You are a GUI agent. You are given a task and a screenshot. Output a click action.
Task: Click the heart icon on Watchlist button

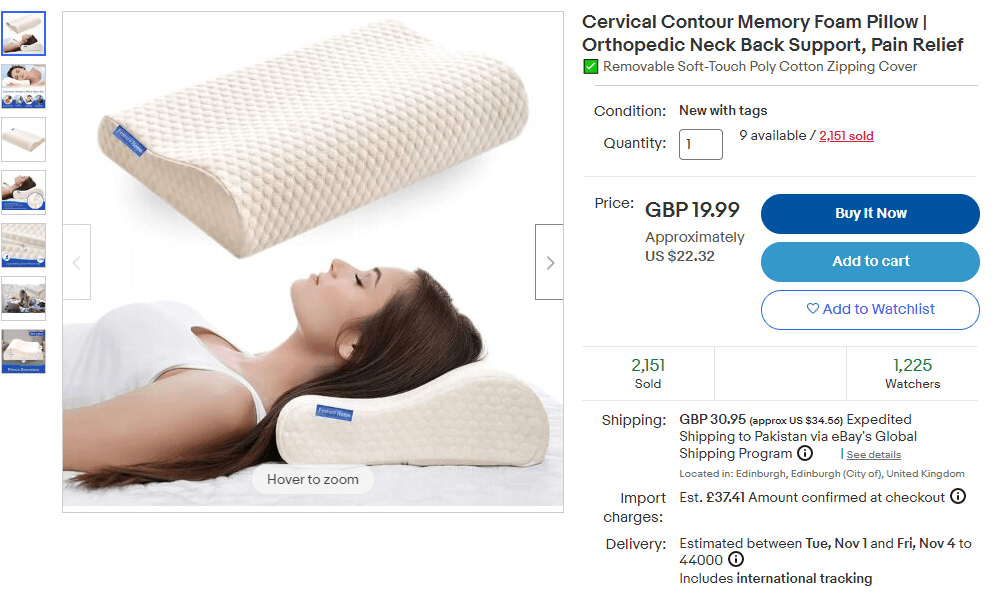tap(813, 309)
